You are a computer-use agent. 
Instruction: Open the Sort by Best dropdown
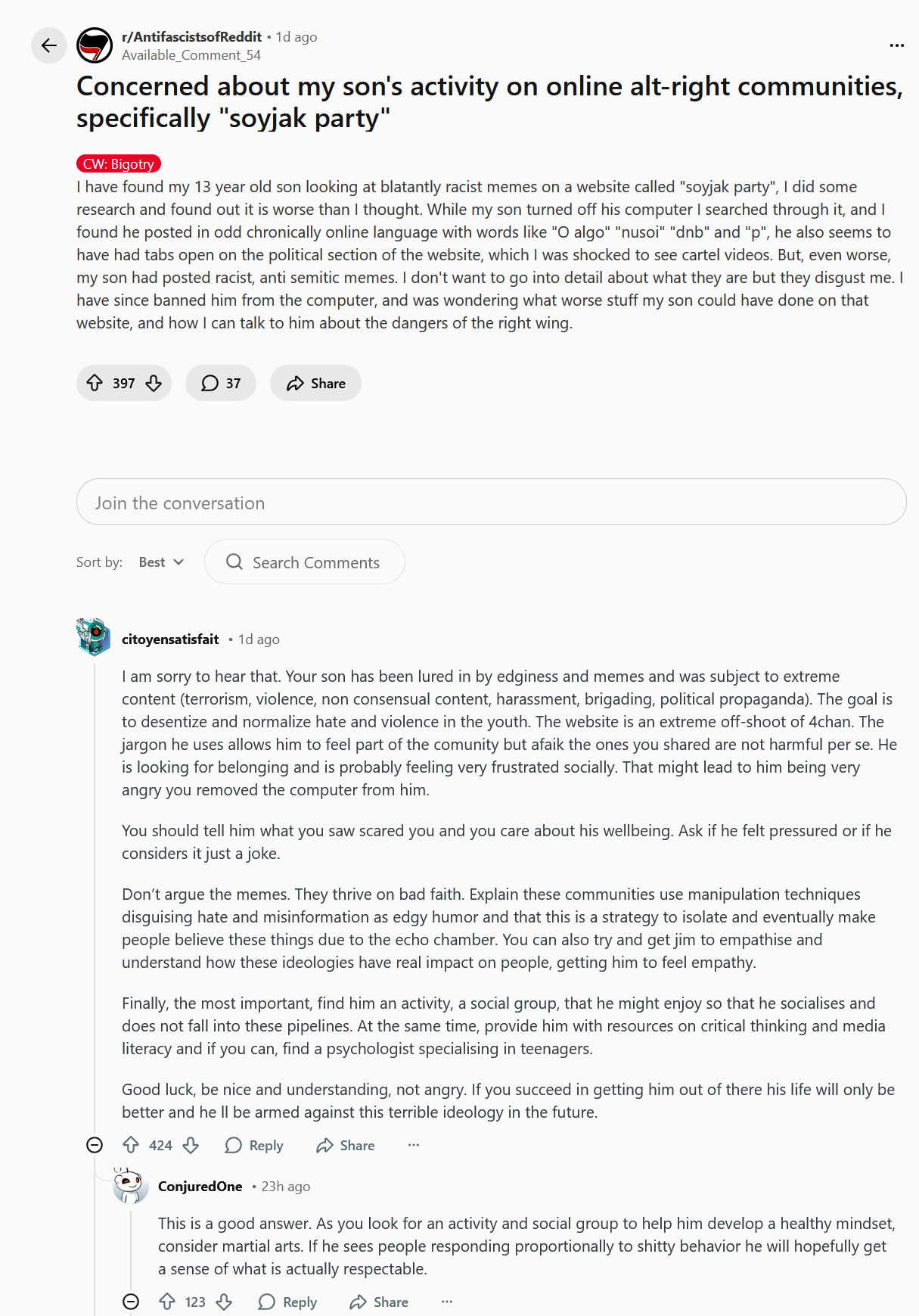point(161,562)
